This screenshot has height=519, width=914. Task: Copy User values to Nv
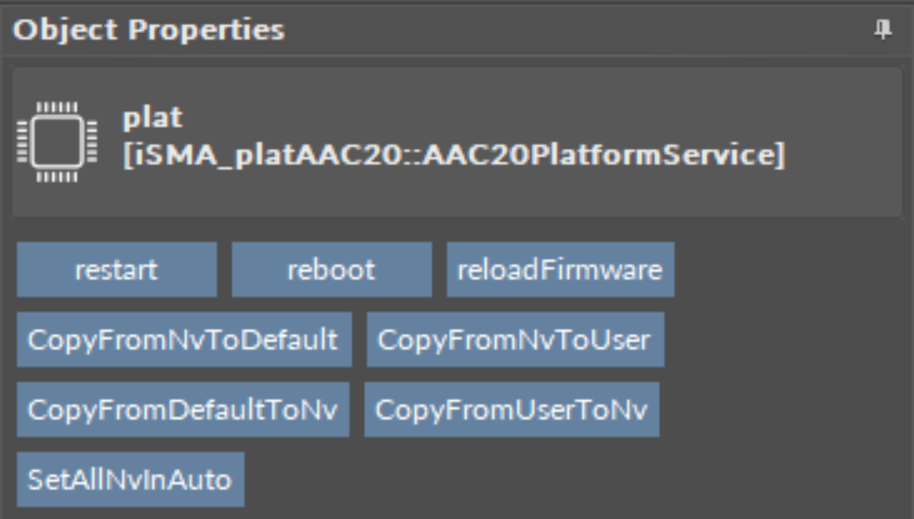(x=511, y=410)
